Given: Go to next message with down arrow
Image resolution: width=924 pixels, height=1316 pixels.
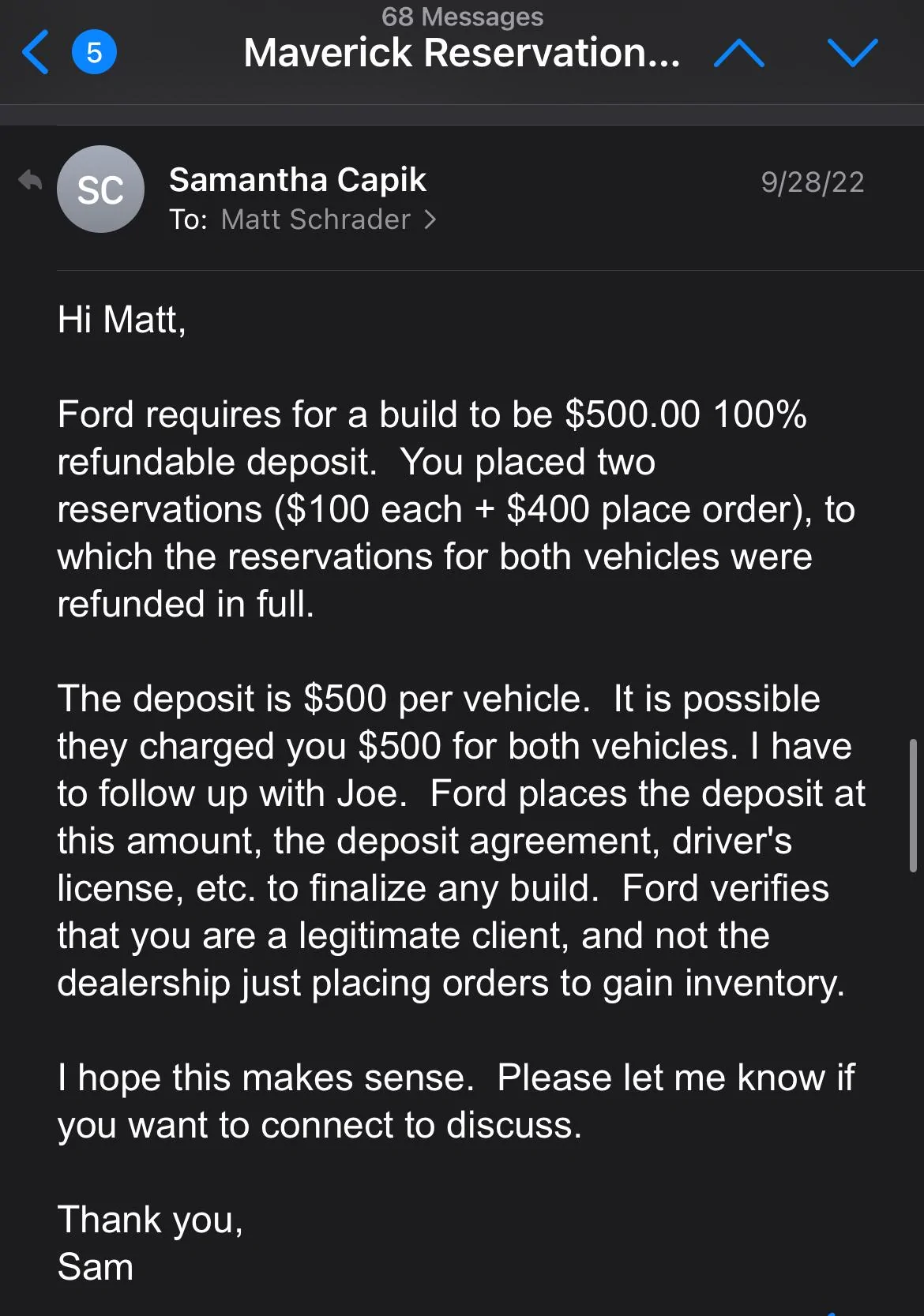Looking at the screenshot, I should pyautogui.click(x=853, y=53).
